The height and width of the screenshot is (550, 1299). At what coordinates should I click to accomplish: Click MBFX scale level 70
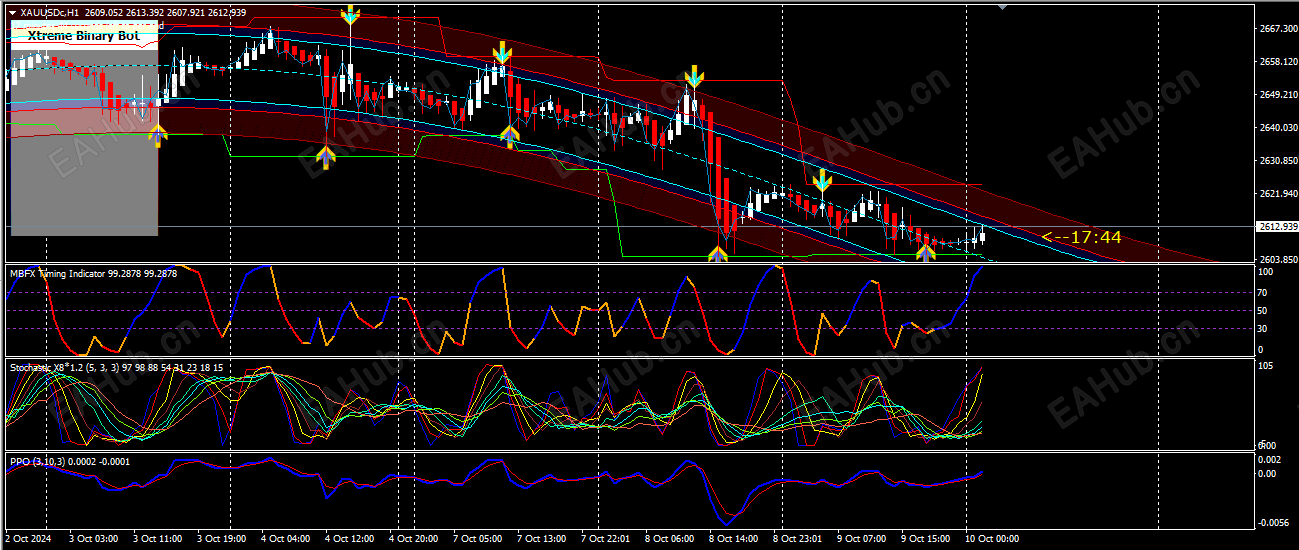[1264, 293]
